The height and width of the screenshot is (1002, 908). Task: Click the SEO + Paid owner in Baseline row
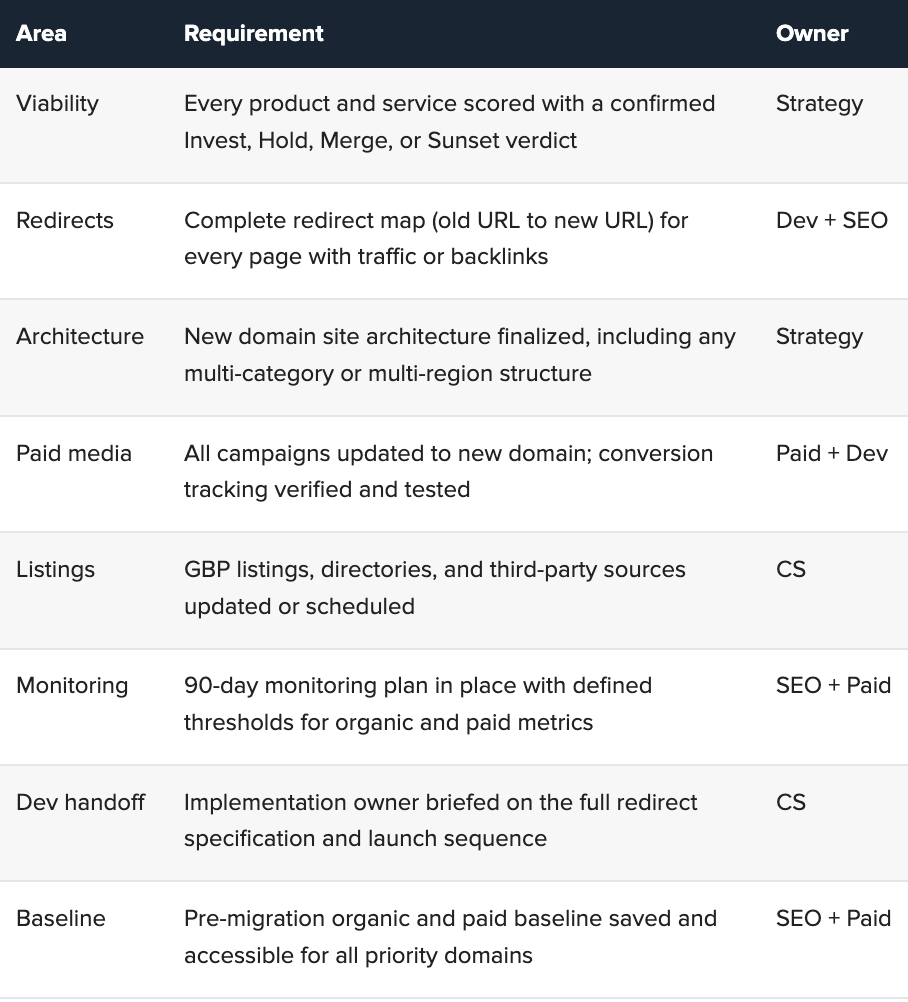(833, 919)
